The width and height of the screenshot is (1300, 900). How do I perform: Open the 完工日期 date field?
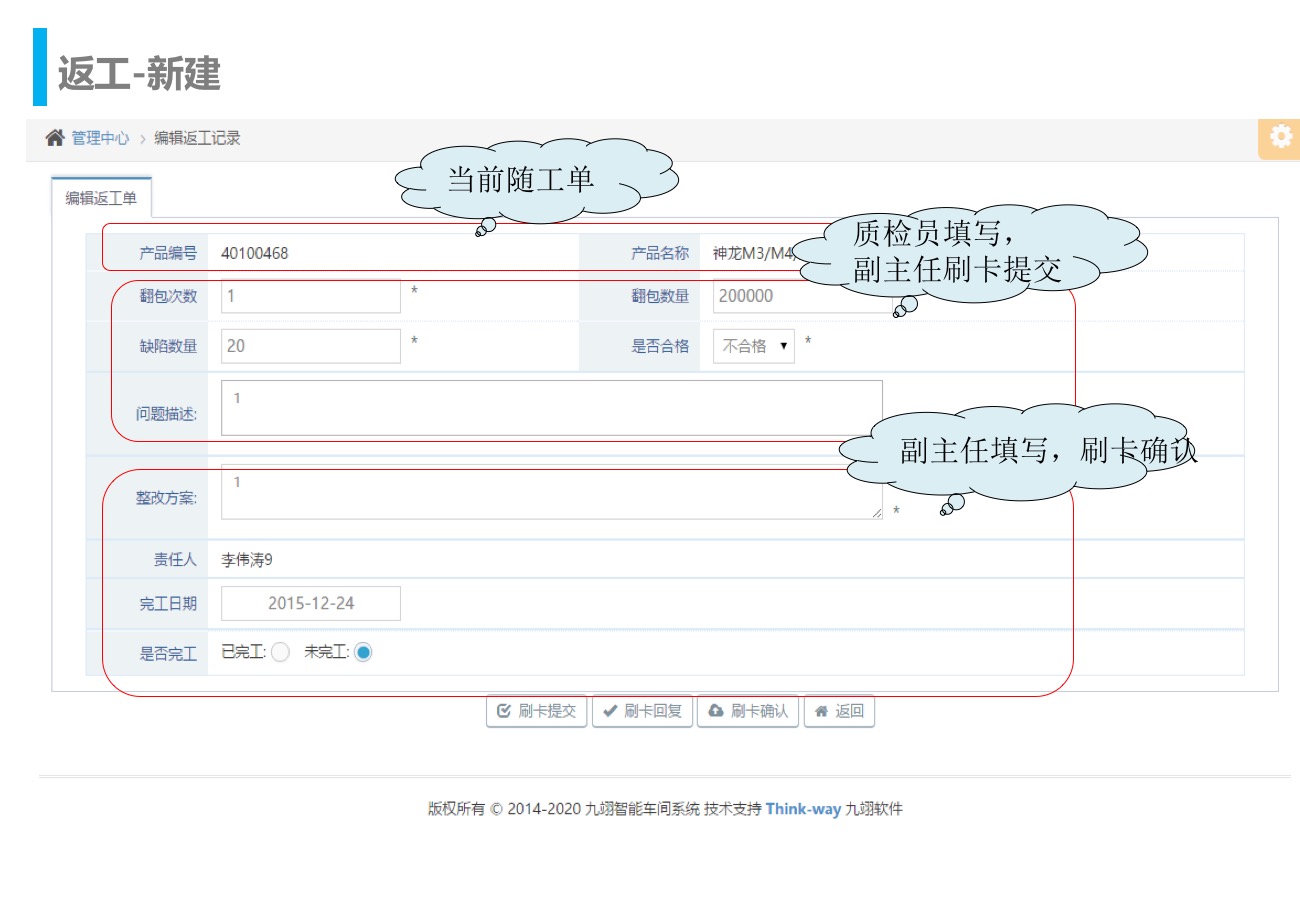[310, 604]
